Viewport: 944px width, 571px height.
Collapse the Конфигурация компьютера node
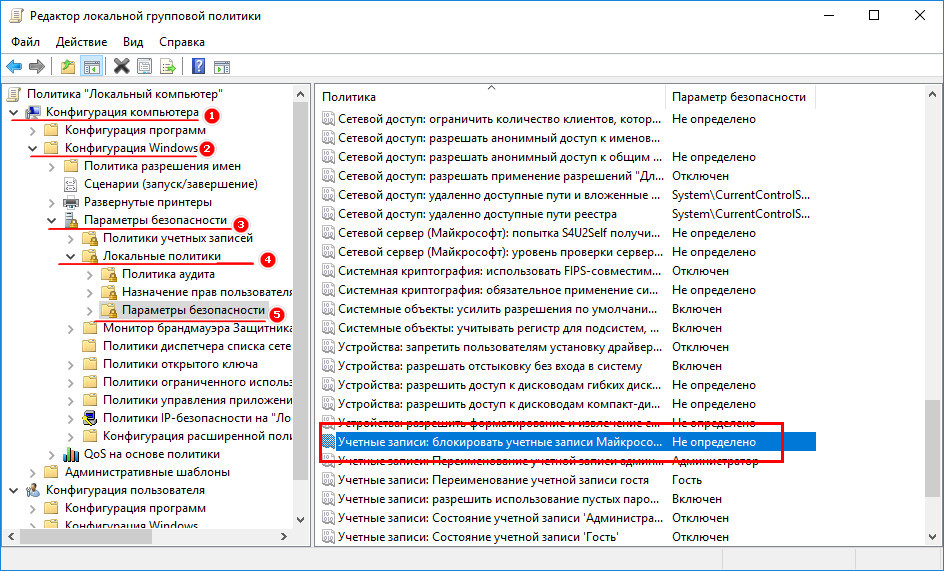click(x=14, y=113)
